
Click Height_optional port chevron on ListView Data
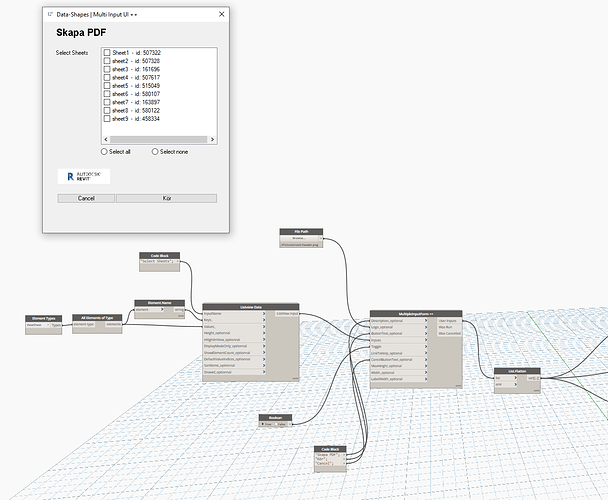(x=264, y=333)
